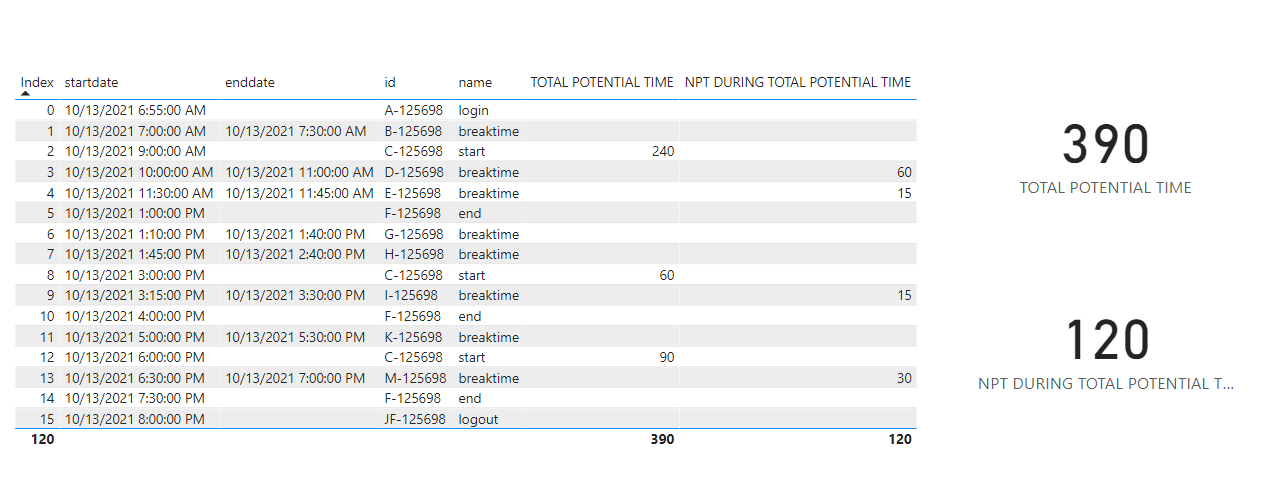Select the NPT value 60 in row D-125698
Screen dimensions: 1265x497
pyautogui.click(x=904, y=172)
